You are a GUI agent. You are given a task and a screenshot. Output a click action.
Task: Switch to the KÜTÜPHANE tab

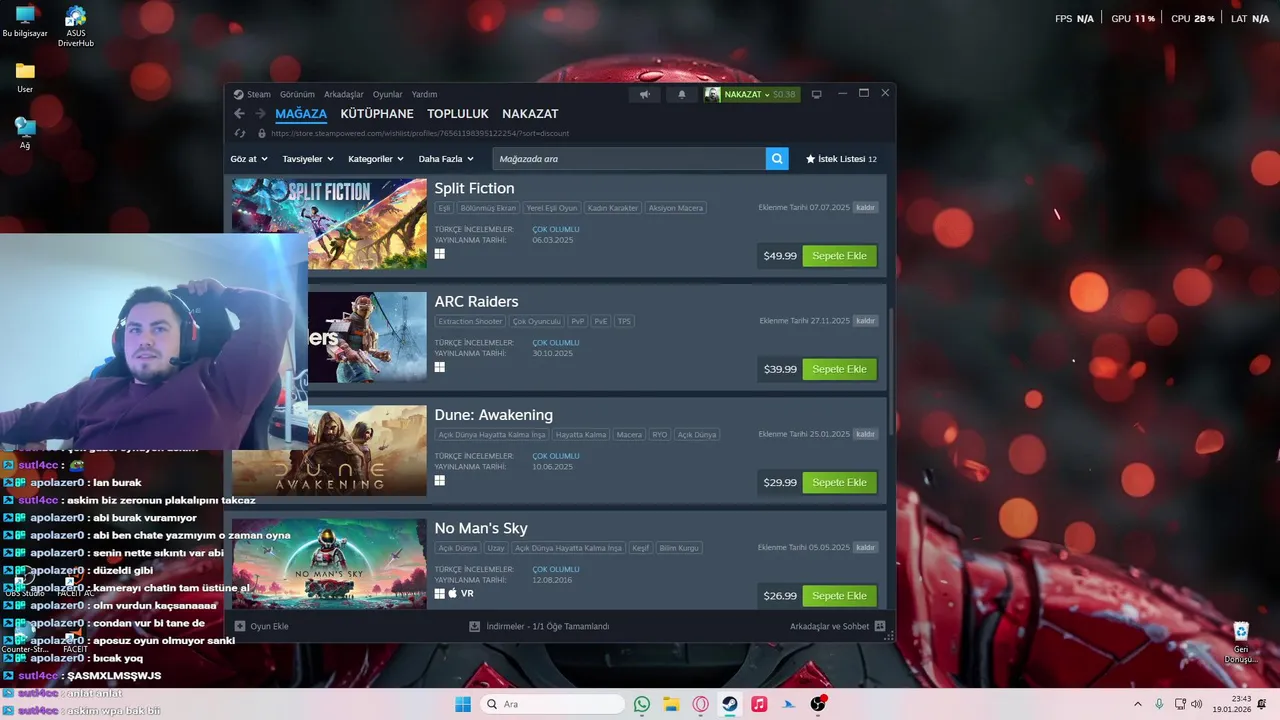coord(377,114)
